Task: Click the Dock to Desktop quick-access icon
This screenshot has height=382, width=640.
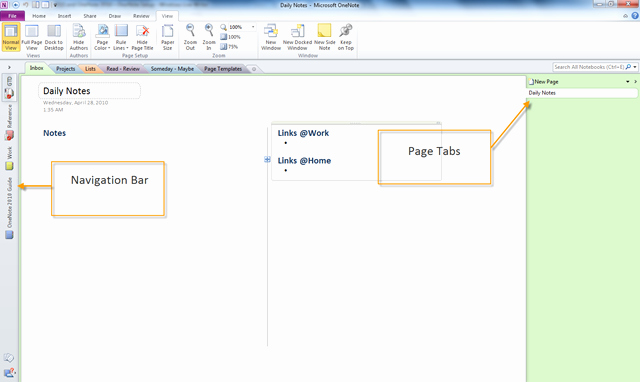Action: tap(36, 5)
